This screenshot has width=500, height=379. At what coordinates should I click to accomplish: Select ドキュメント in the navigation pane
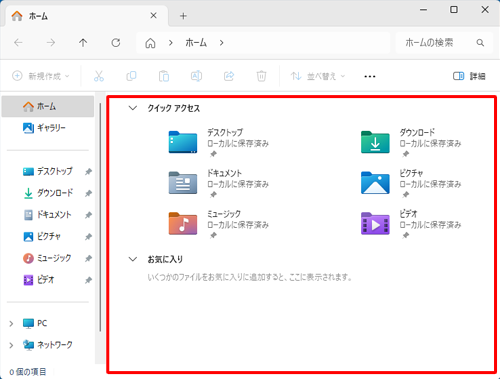point(48,215)
